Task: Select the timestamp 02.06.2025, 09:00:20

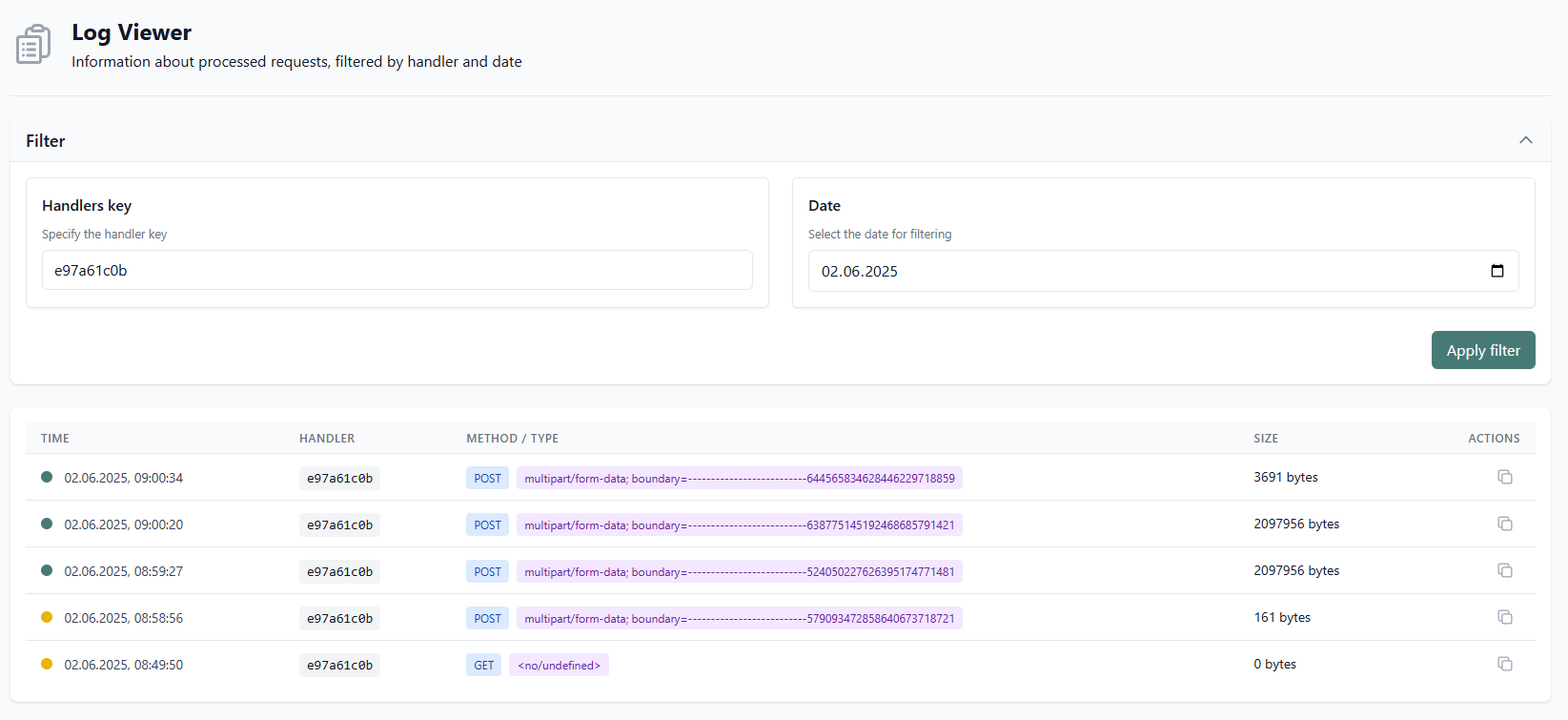Action: [124, 525]
